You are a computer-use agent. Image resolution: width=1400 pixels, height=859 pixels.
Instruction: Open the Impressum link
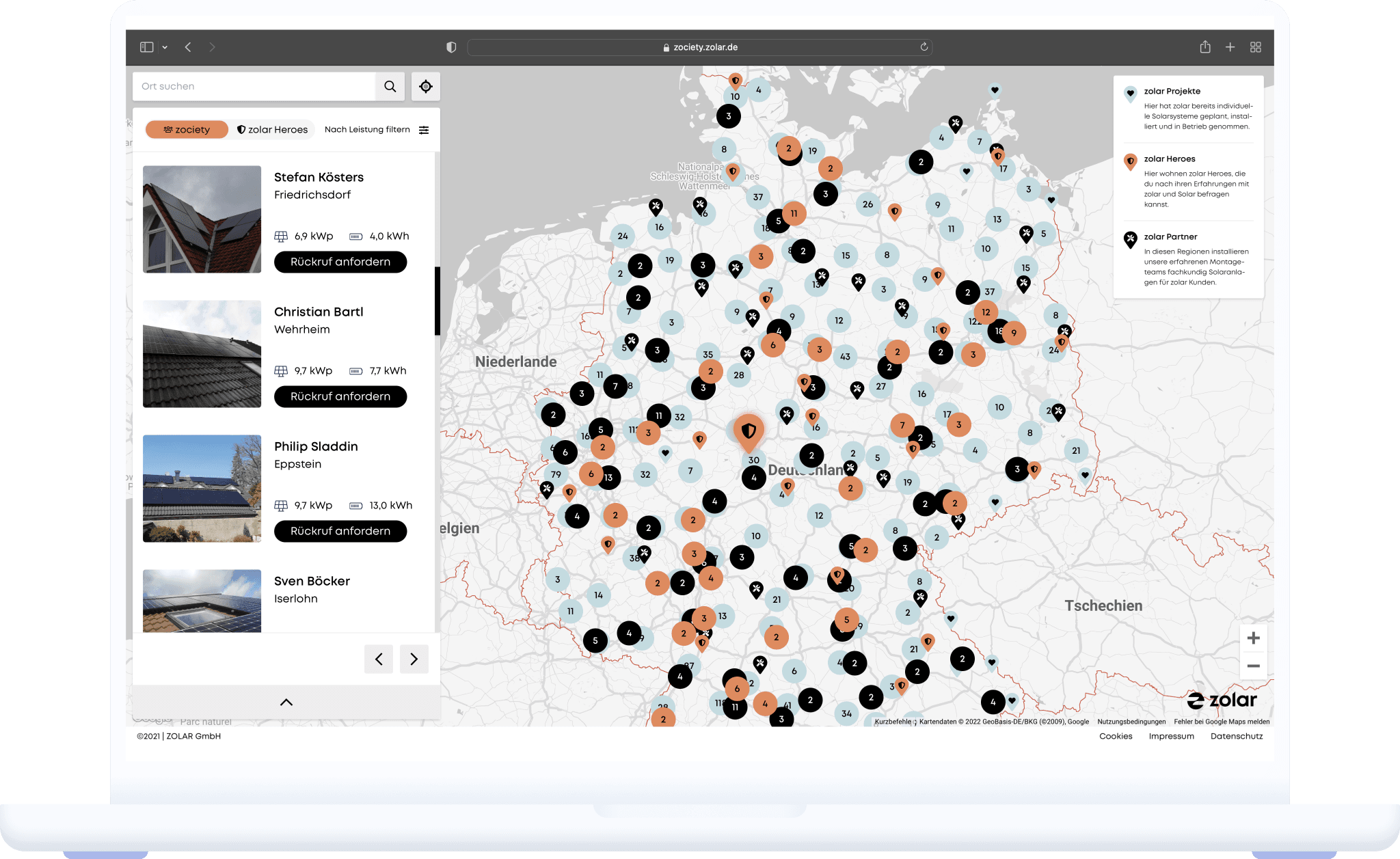point(1172,736)
